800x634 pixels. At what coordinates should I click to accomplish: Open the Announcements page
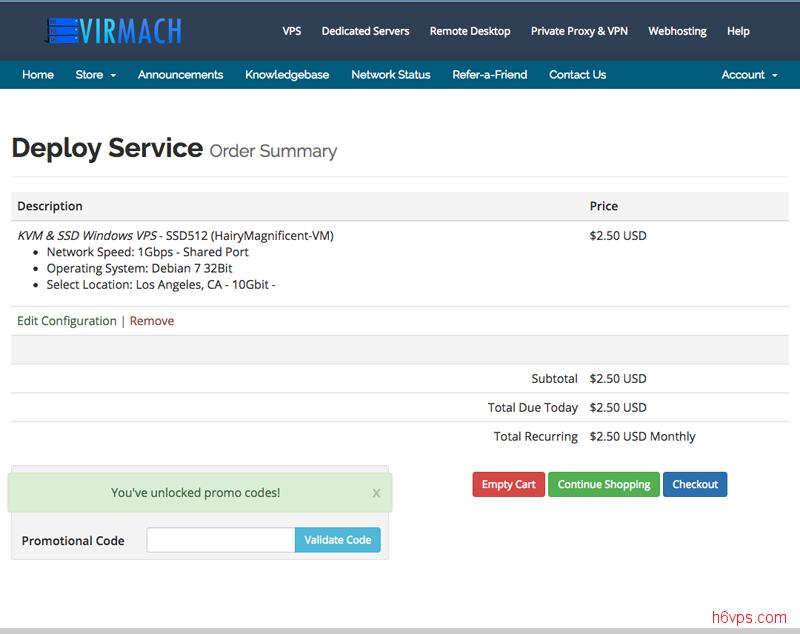pyautogui.click(x=180, y=75)
